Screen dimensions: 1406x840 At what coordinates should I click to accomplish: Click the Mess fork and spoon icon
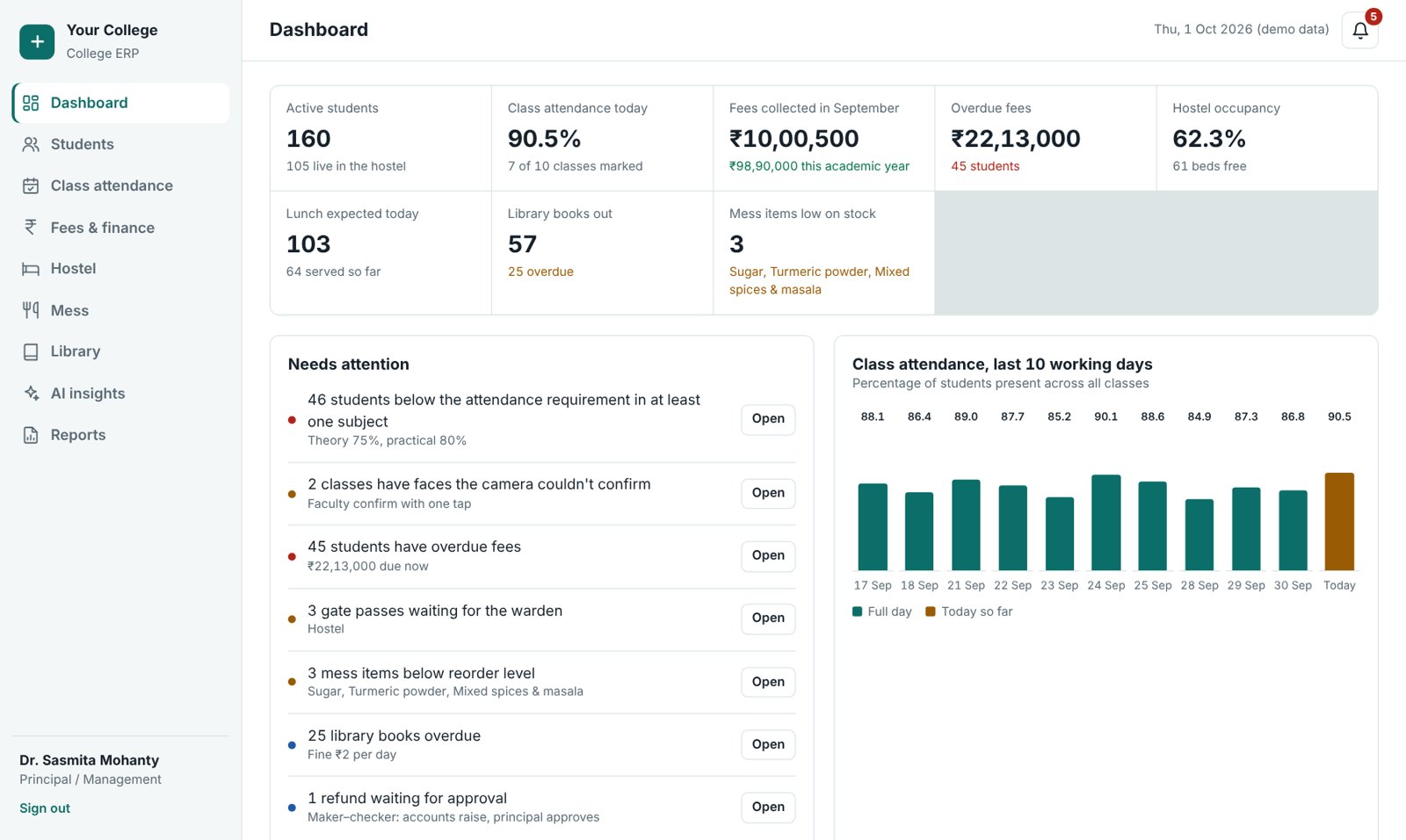pos(31,310)
